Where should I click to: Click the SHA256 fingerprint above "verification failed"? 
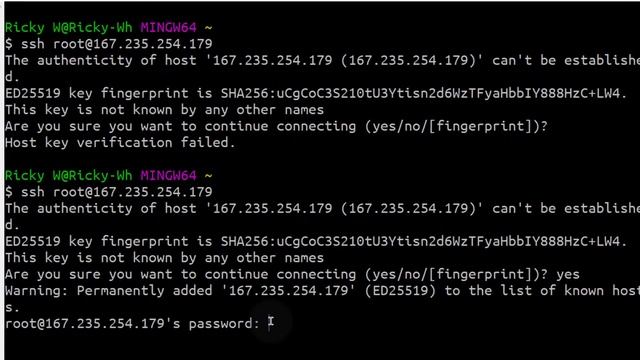tap(423, 93)
